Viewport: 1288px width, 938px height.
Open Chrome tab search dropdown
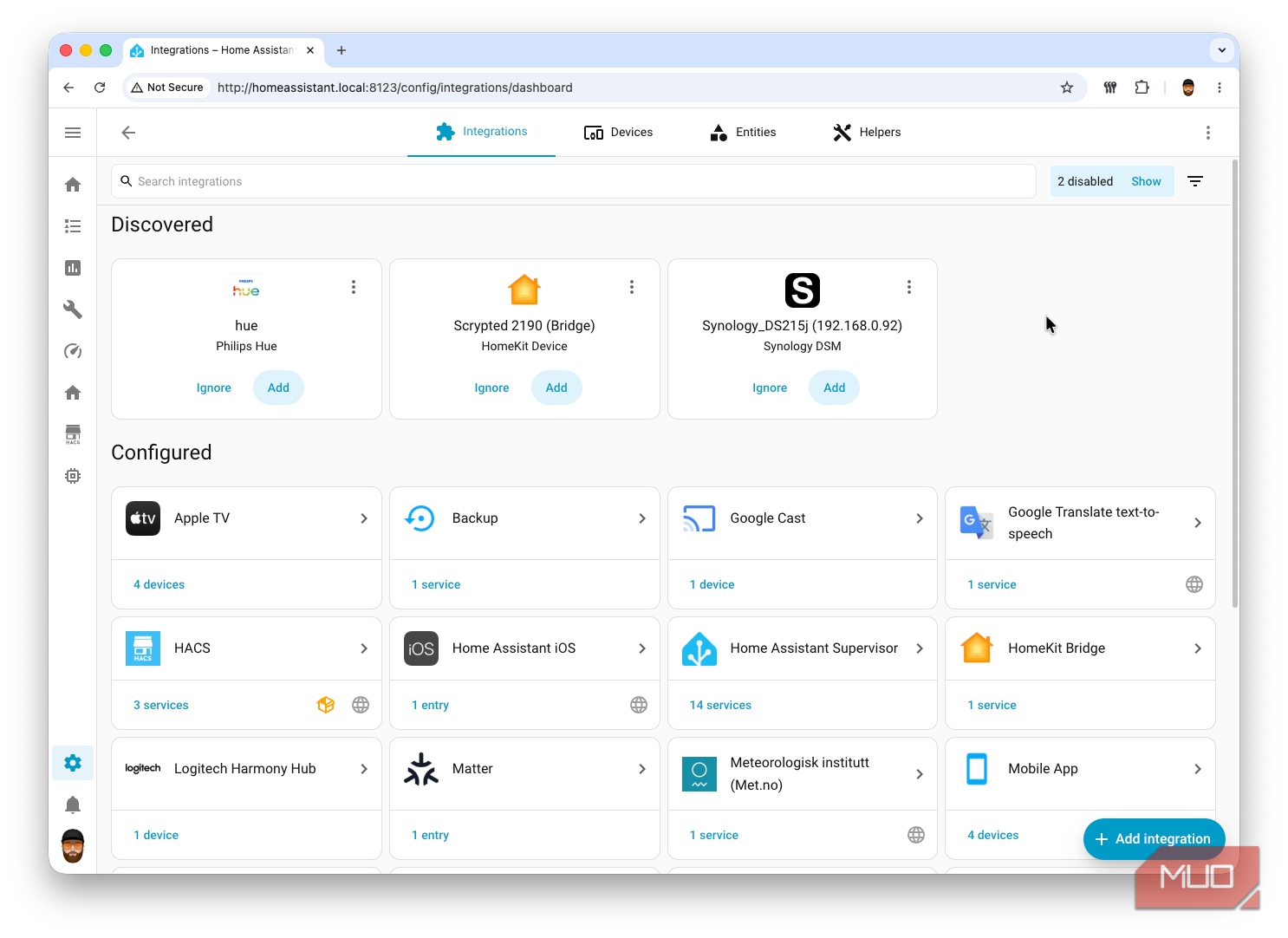[x=1222, y=50]
